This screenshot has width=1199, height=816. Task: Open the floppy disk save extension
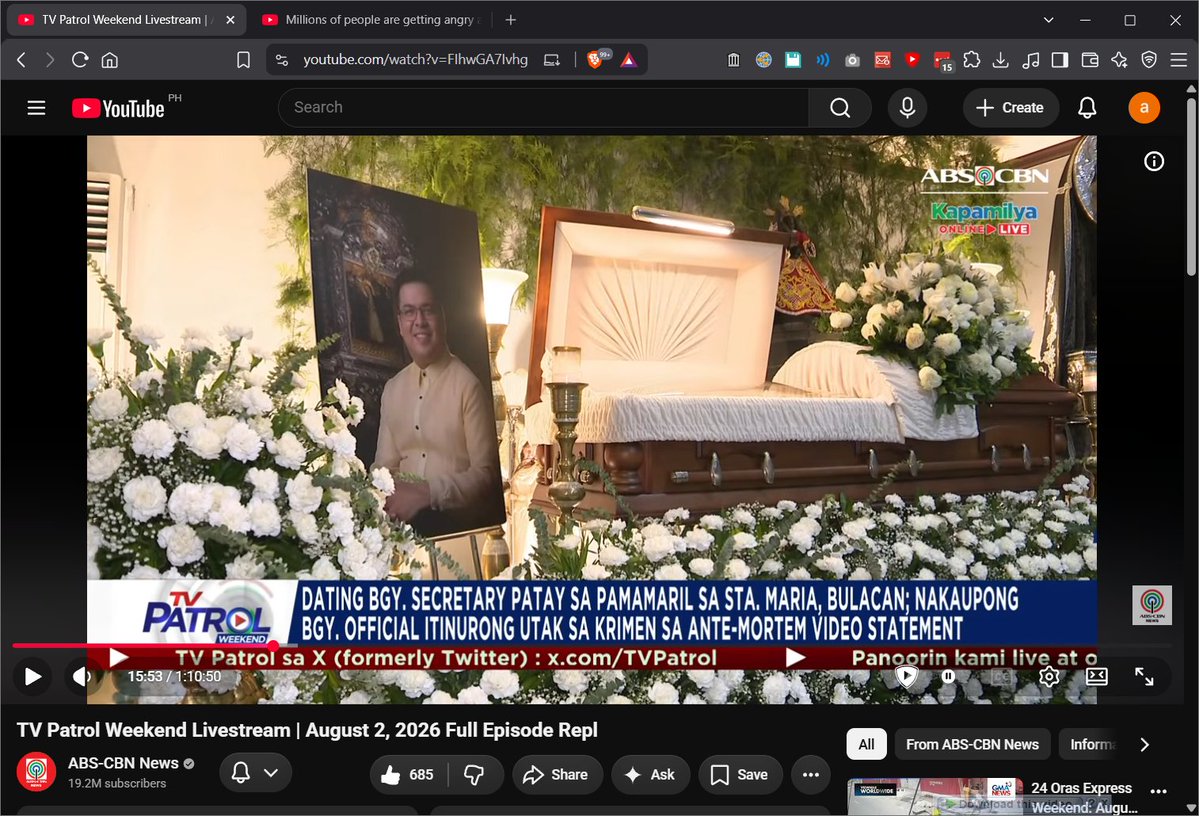(793, 60)
